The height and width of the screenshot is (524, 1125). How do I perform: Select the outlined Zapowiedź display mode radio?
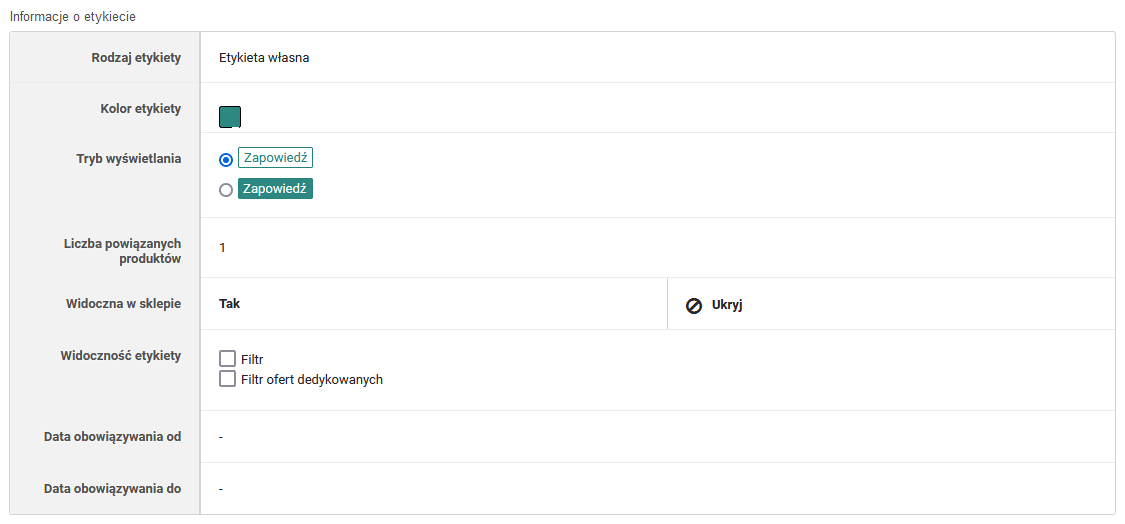point(226,159)
